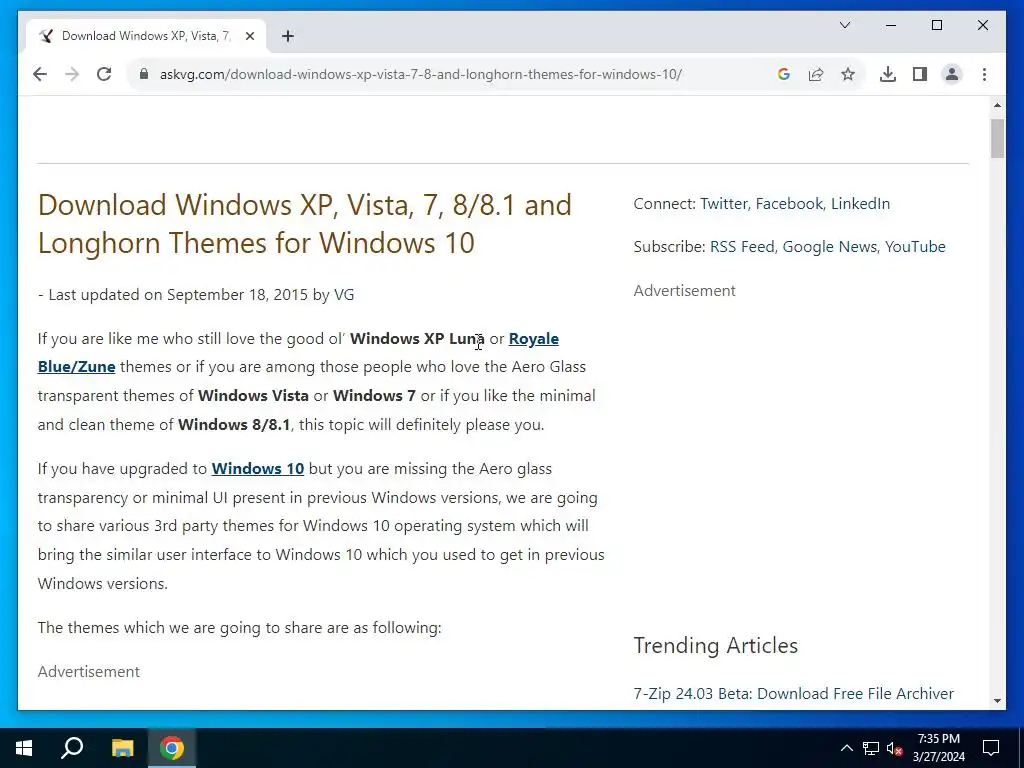This screenshot has width=1024, height=768.
Task: Click the Google icon in the address bar
Action: [784, 74]
